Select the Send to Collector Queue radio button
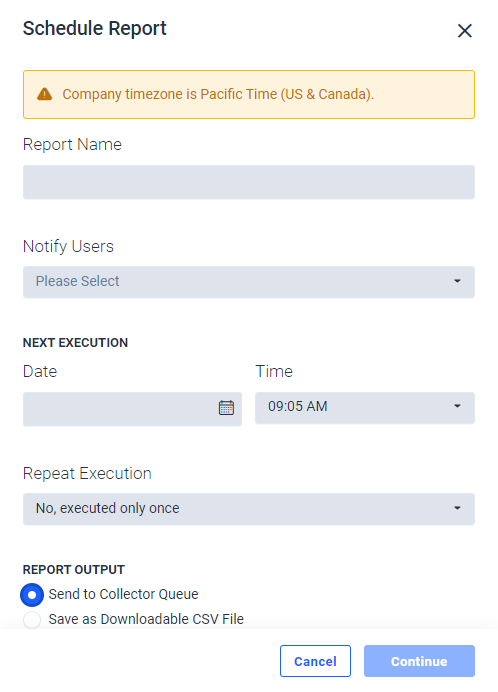Viewport: 498px width, 692px height. 32,595
